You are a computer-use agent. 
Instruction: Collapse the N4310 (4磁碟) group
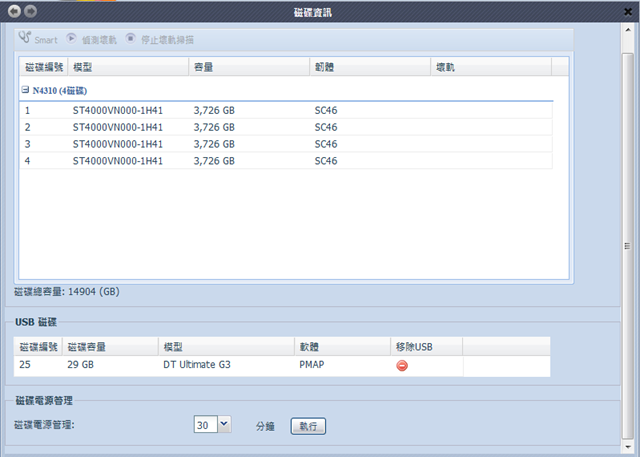25,90
